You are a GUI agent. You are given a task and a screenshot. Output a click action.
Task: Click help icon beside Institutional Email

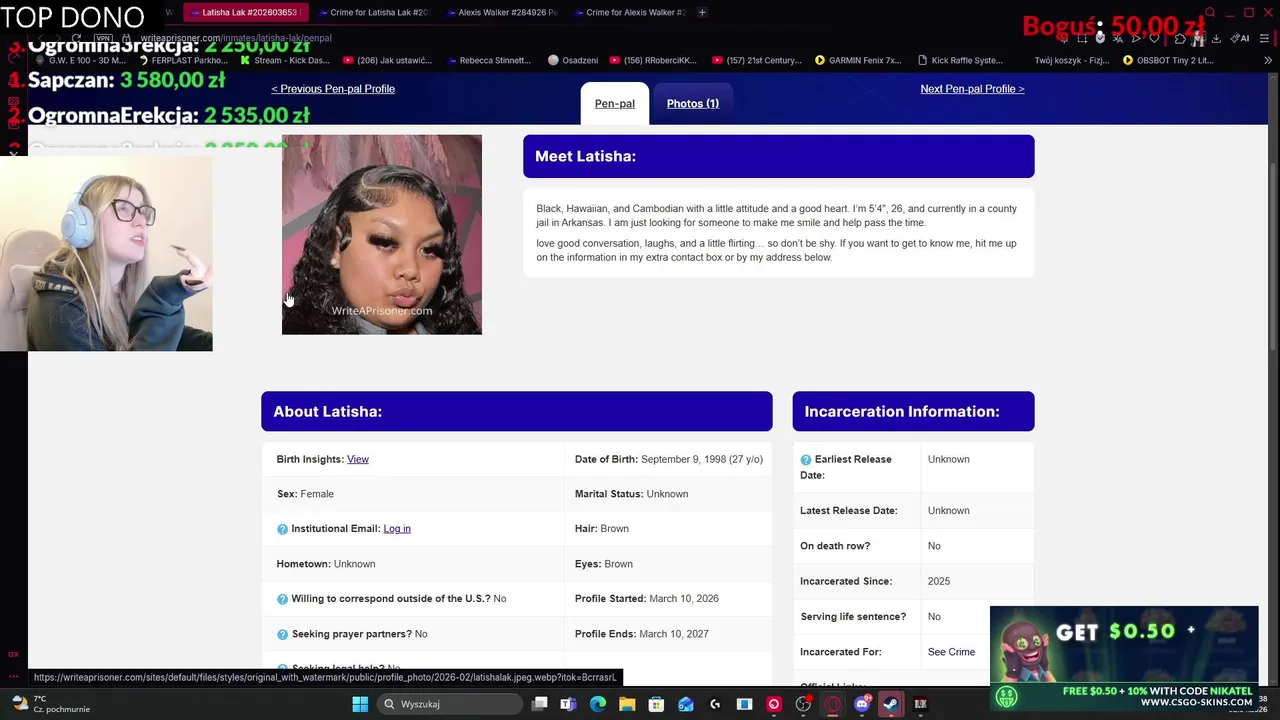282,529
